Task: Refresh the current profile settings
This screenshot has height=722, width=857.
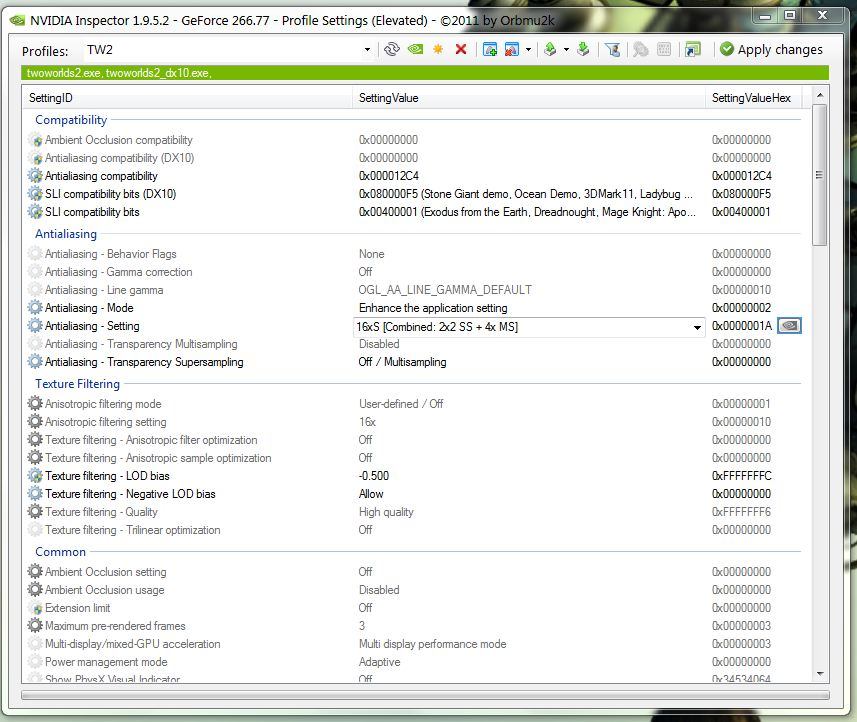Action: tap(392, 50)
